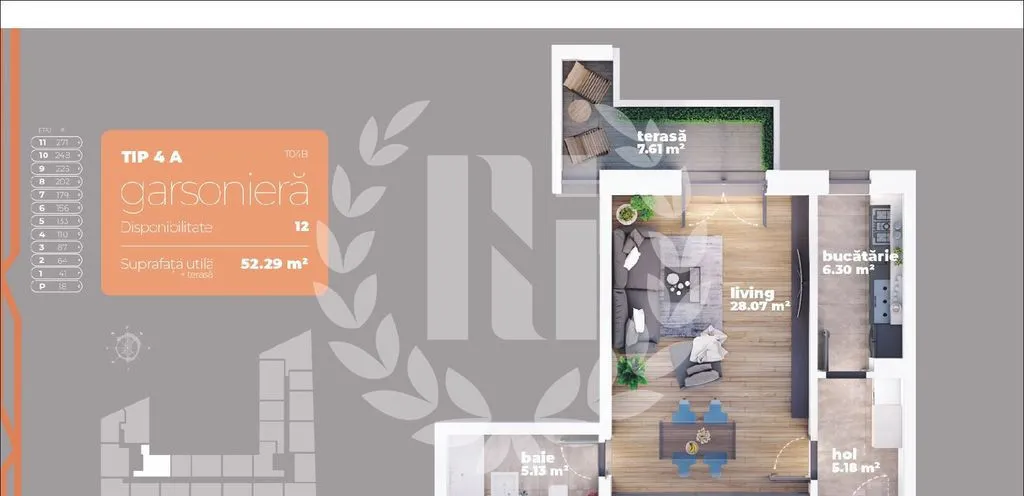Click the highlighted white unit on building map
The width and height of the screenshot is (1024, 496).
(153, 462)
